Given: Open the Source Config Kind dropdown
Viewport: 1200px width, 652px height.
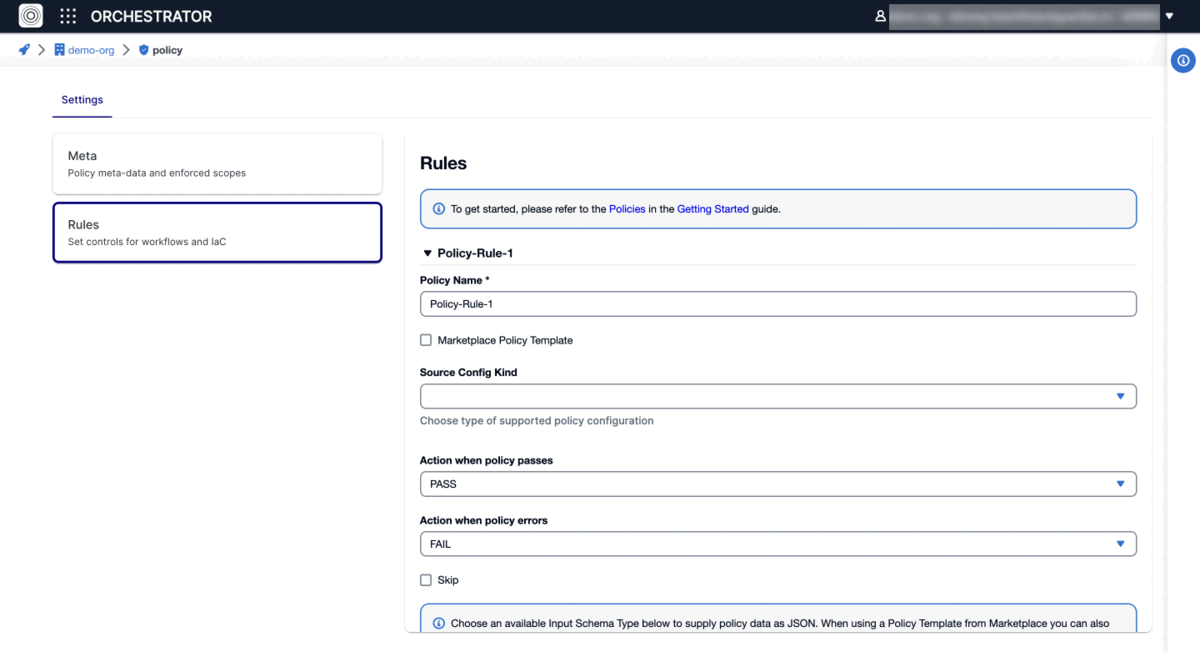Looking at the screenshot, I should click(x=777, y=397).
